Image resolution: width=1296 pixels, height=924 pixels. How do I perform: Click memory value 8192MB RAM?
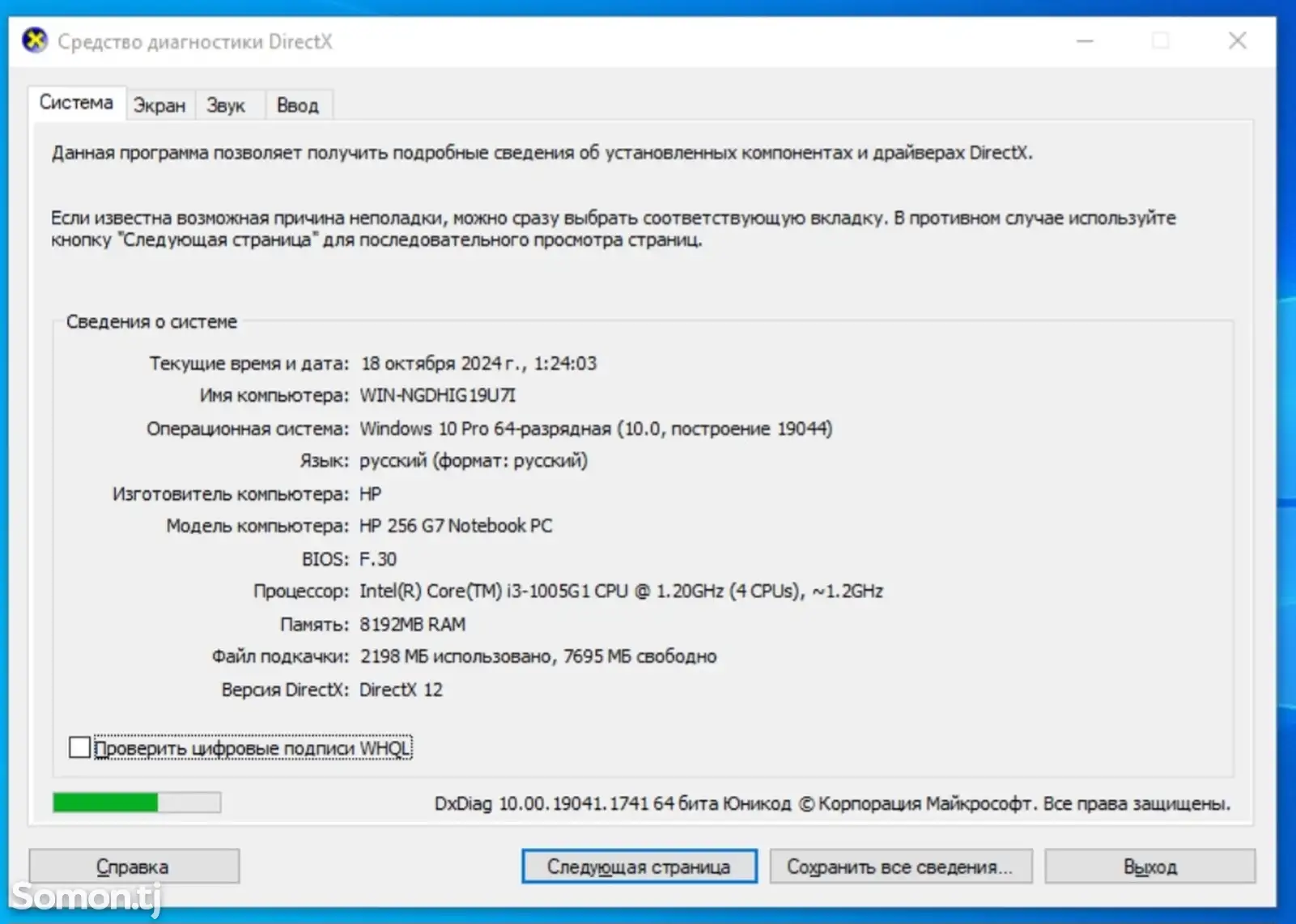pyautogui.click(x=413, y=625)
